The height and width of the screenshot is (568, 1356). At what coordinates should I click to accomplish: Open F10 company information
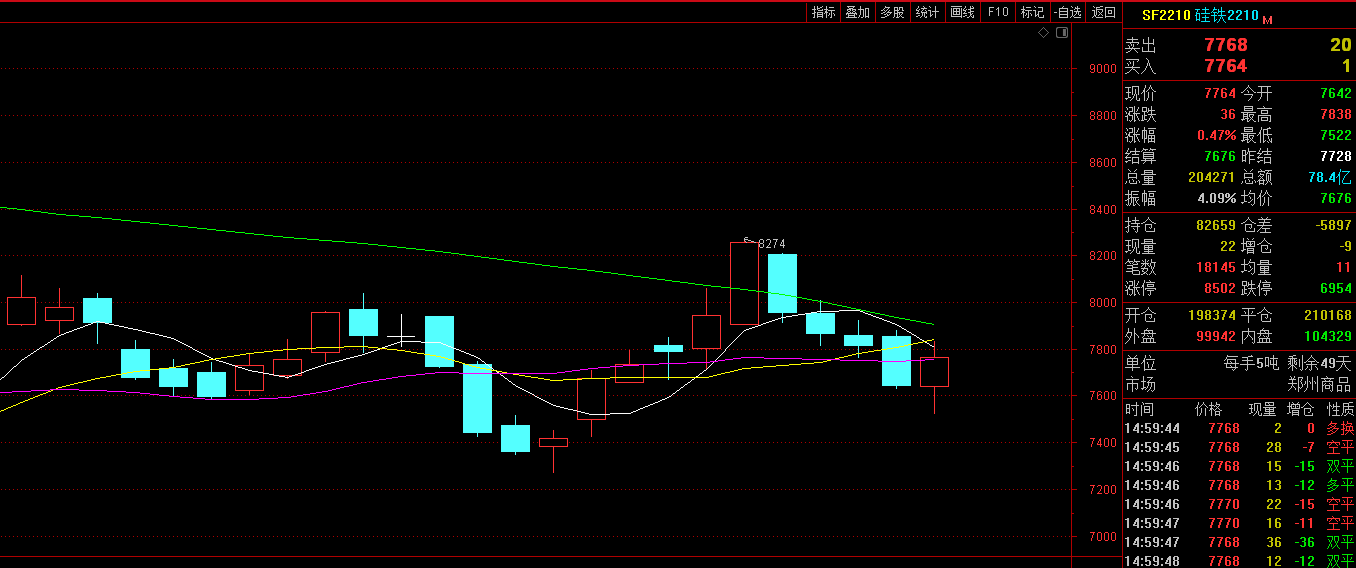coord(997,12)
